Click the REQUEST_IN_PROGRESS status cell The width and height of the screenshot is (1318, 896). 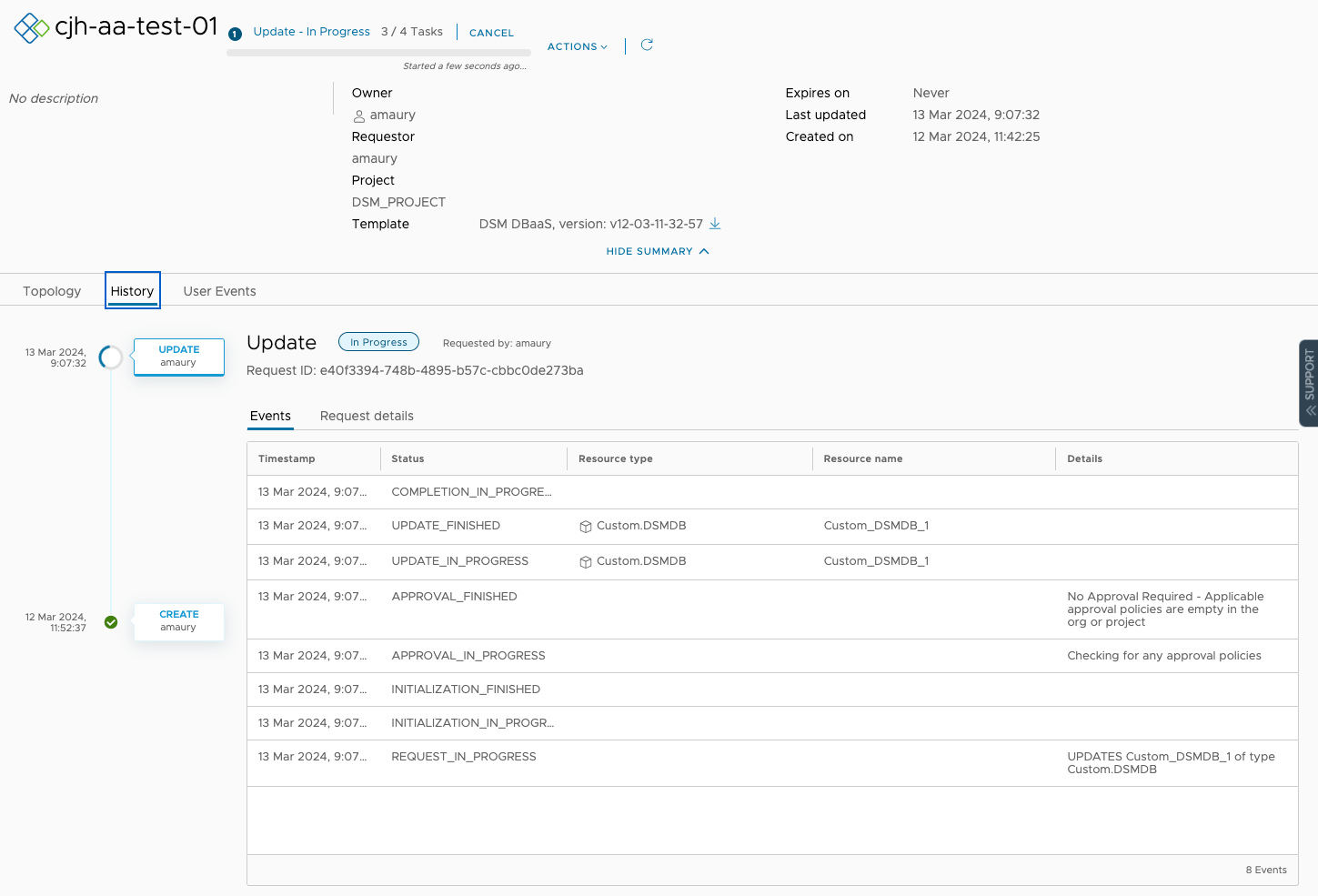[464, 757]
